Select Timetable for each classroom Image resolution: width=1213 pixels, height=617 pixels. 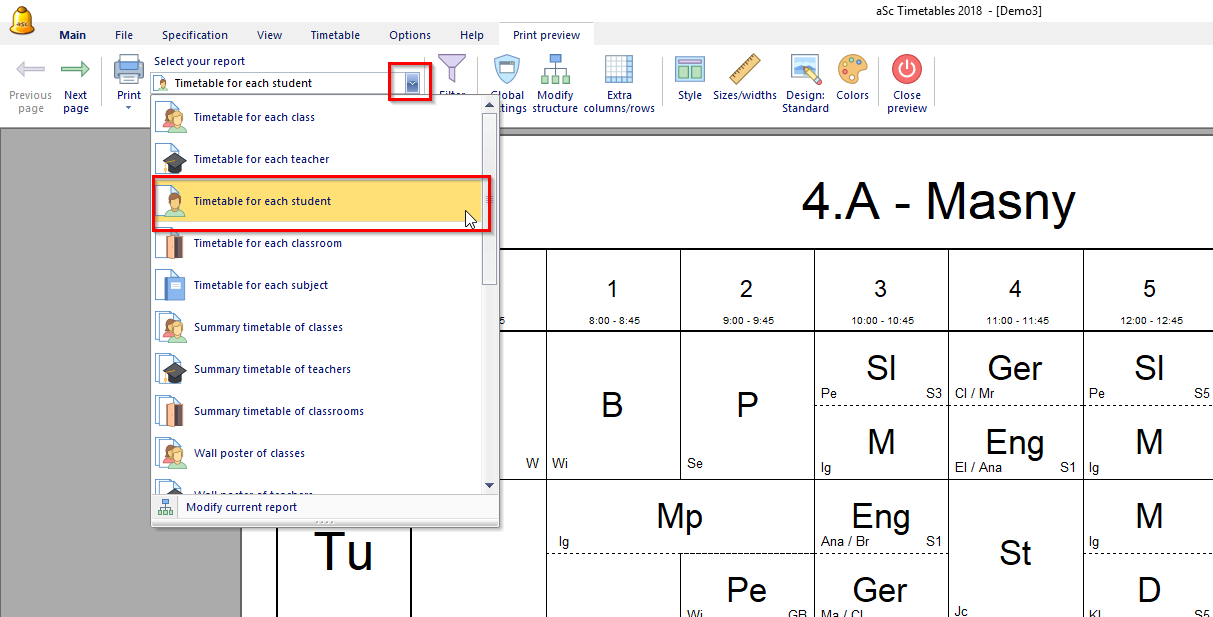point(267,244)
